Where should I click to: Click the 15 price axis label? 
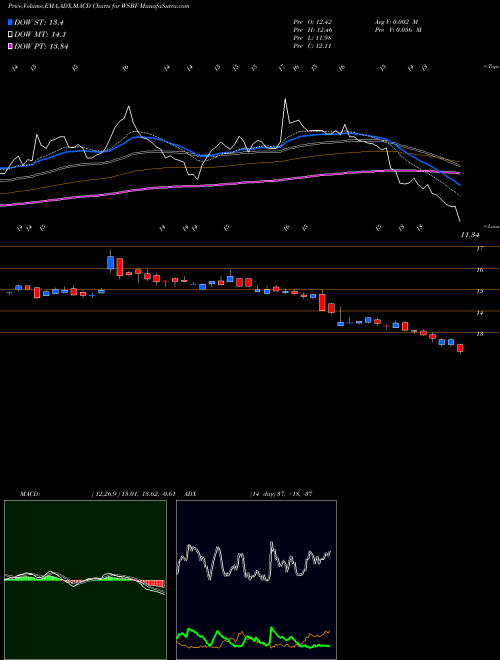[479, 291]
